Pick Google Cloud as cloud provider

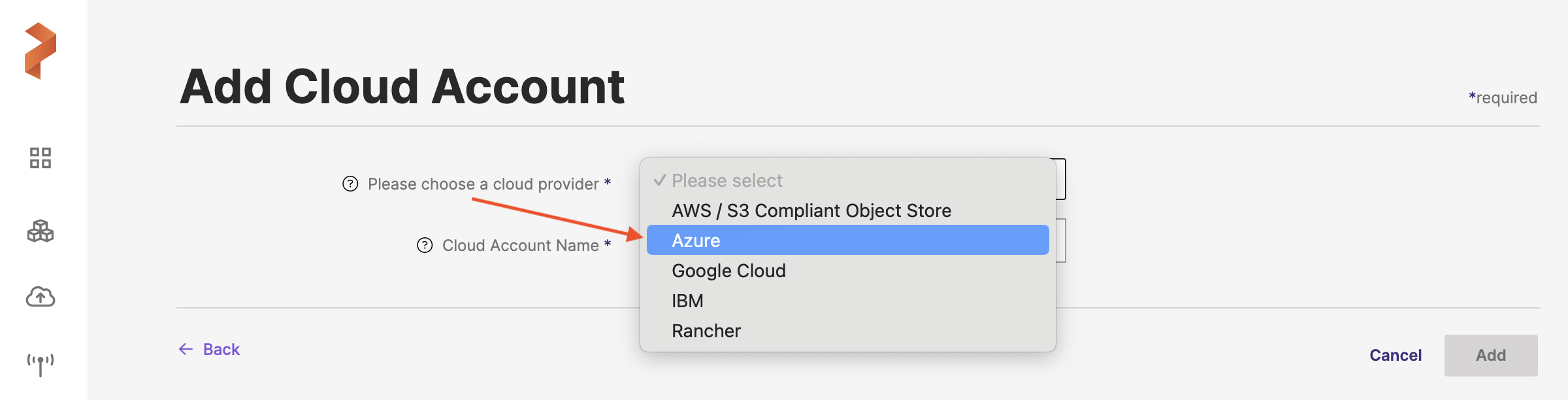point(728,271)
